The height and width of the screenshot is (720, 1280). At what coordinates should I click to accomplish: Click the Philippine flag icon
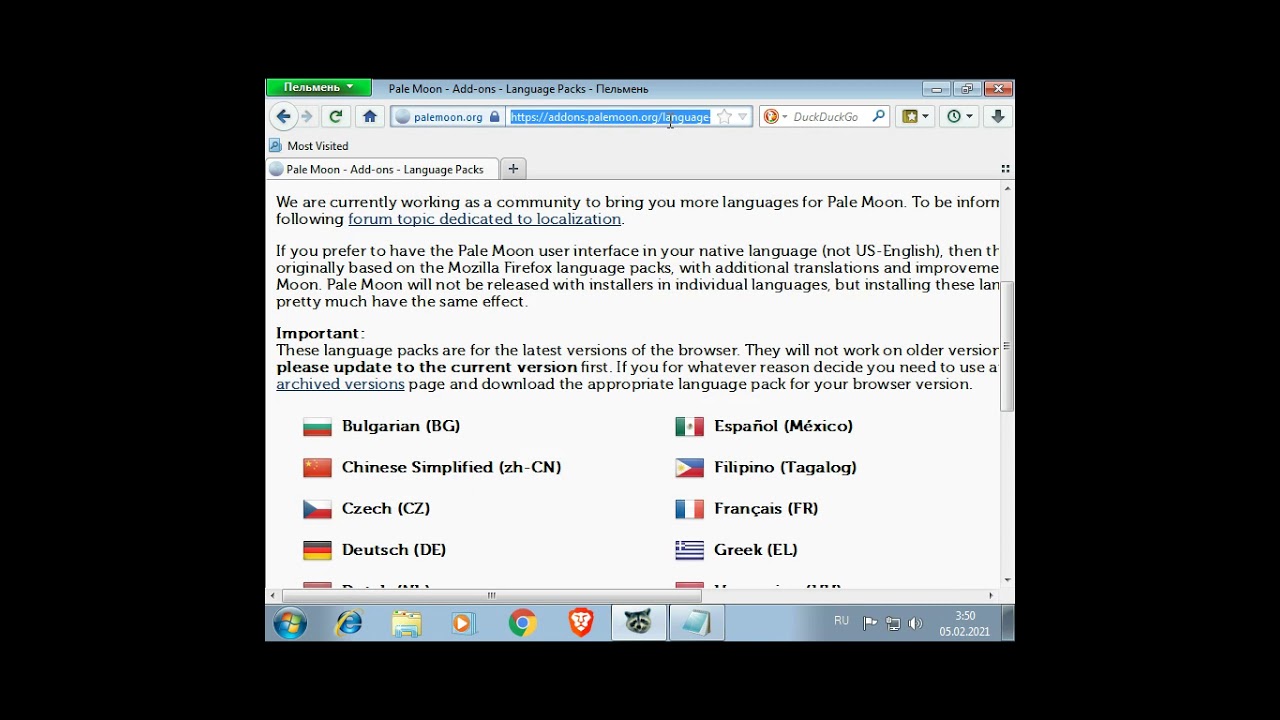tap(689, 468)
